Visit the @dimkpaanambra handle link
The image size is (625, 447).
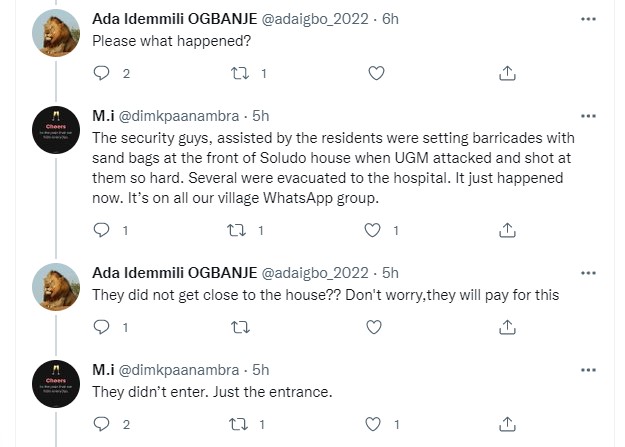point(198,113)
